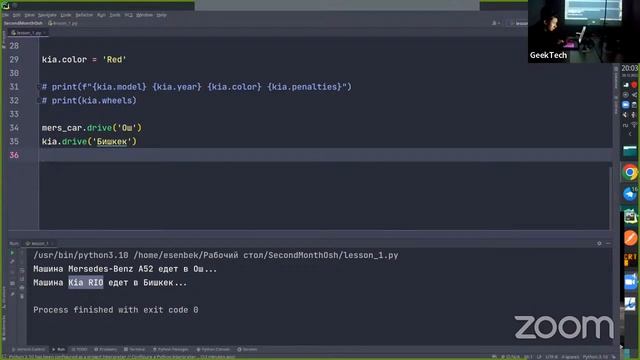Open the Zoom app from the dock

630,282
